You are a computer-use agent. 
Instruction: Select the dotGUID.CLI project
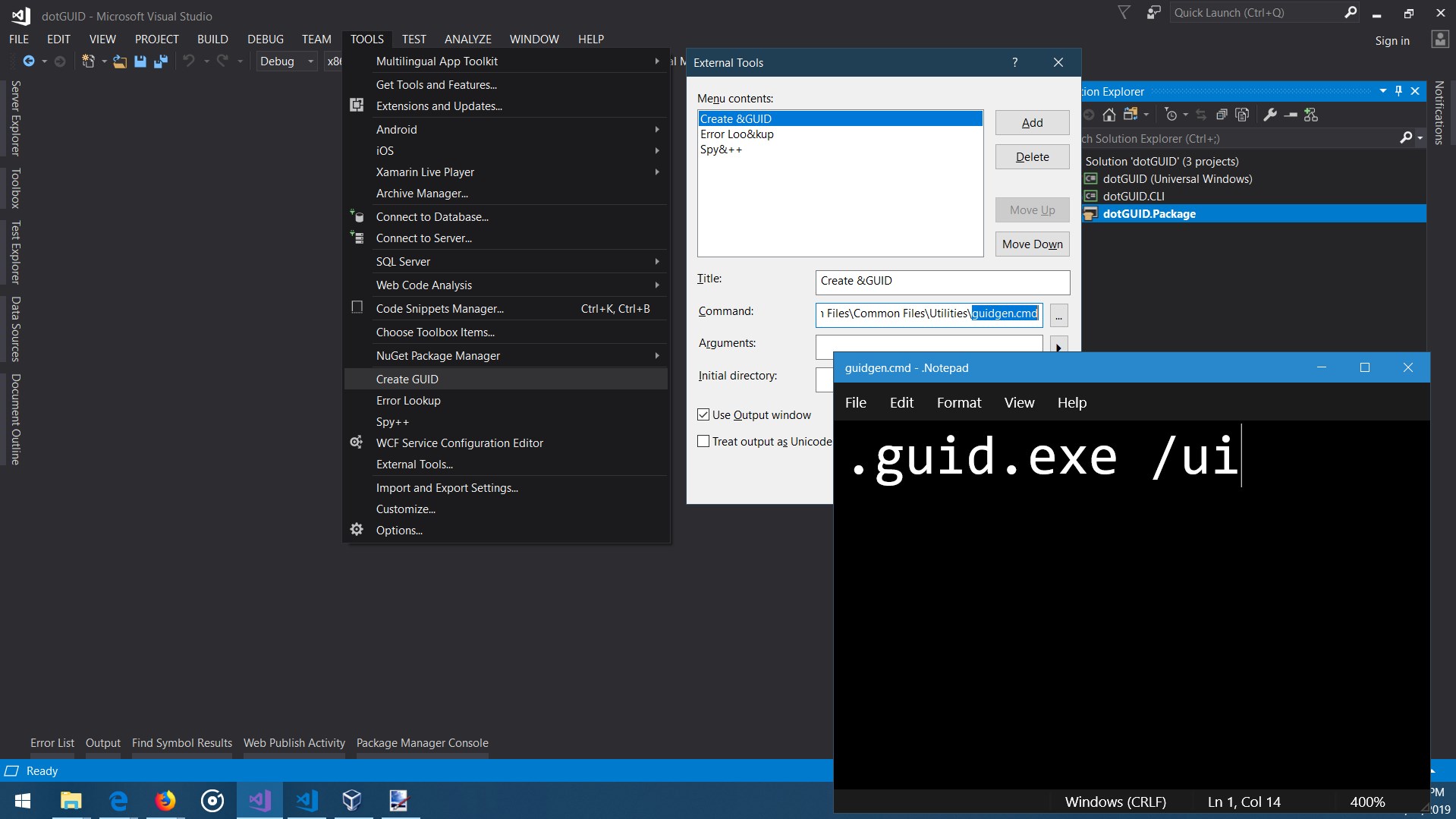coord(1133,196)
